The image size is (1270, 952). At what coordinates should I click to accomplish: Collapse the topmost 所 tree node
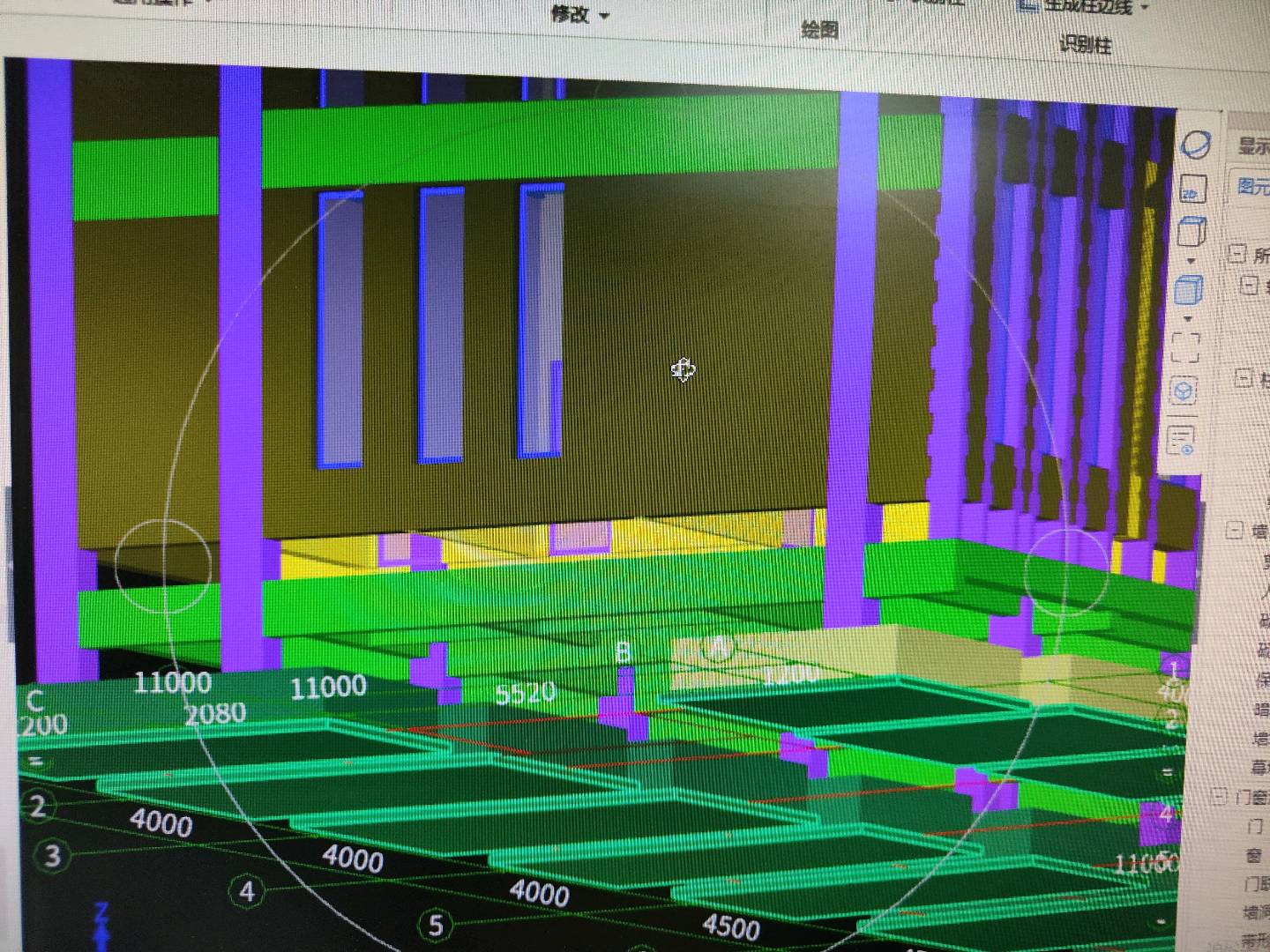tap(1237, 254)
